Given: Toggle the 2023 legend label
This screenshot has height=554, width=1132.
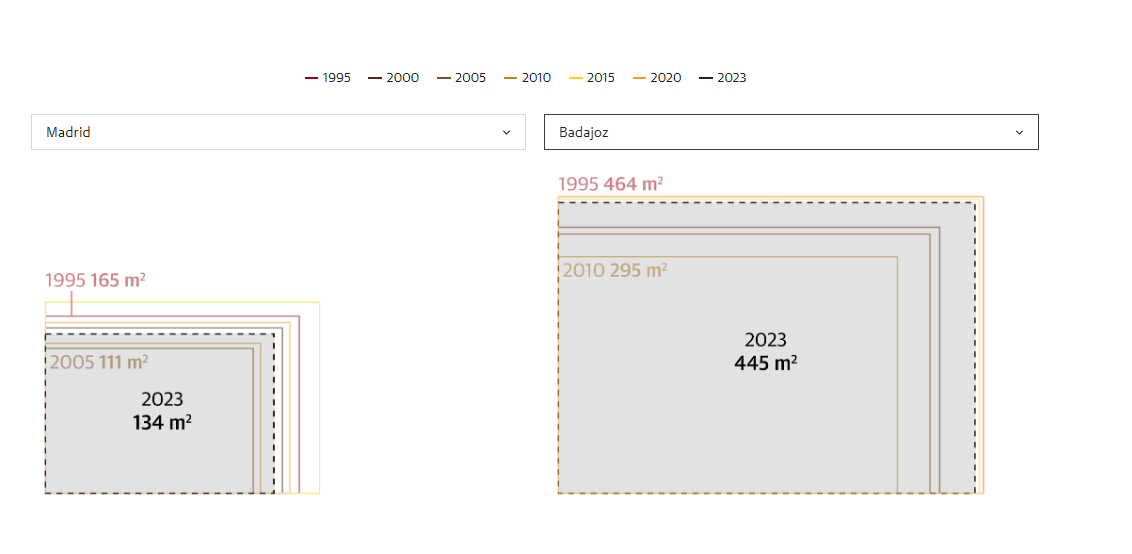Looking at the screenshot, I should tap(732, 78).
